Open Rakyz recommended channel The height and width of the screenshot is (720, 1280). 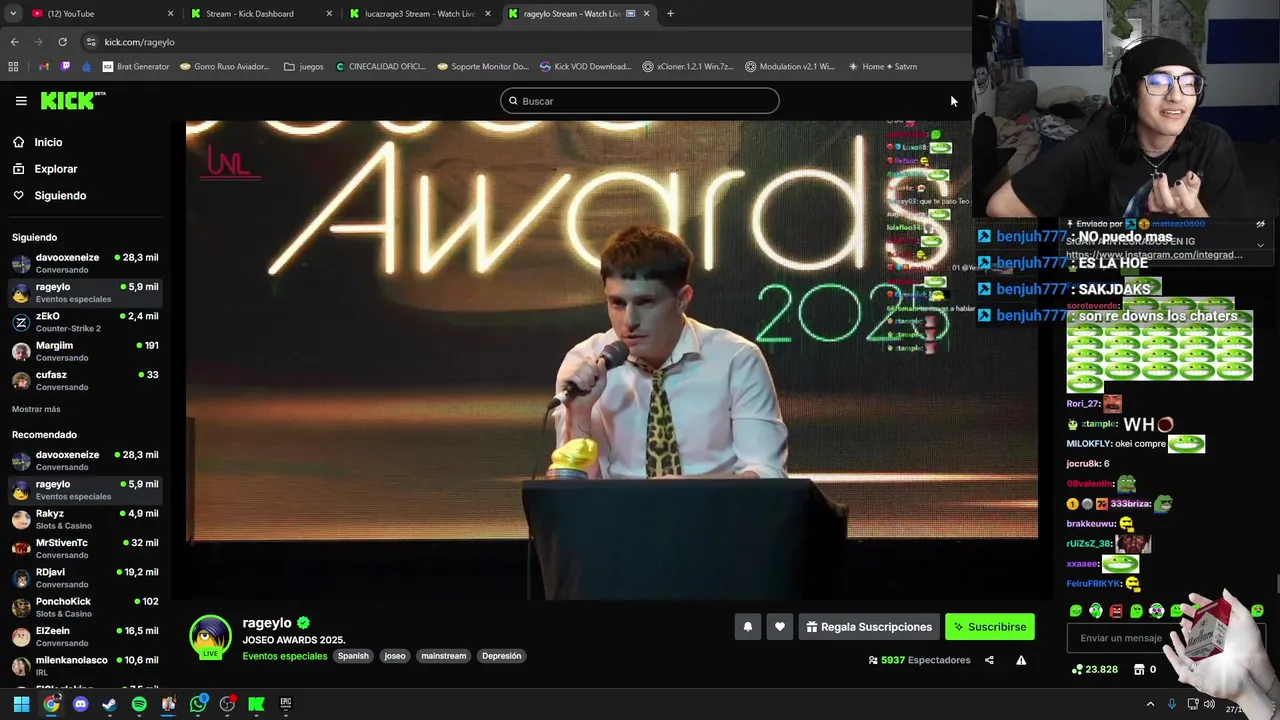coord(84,519)
